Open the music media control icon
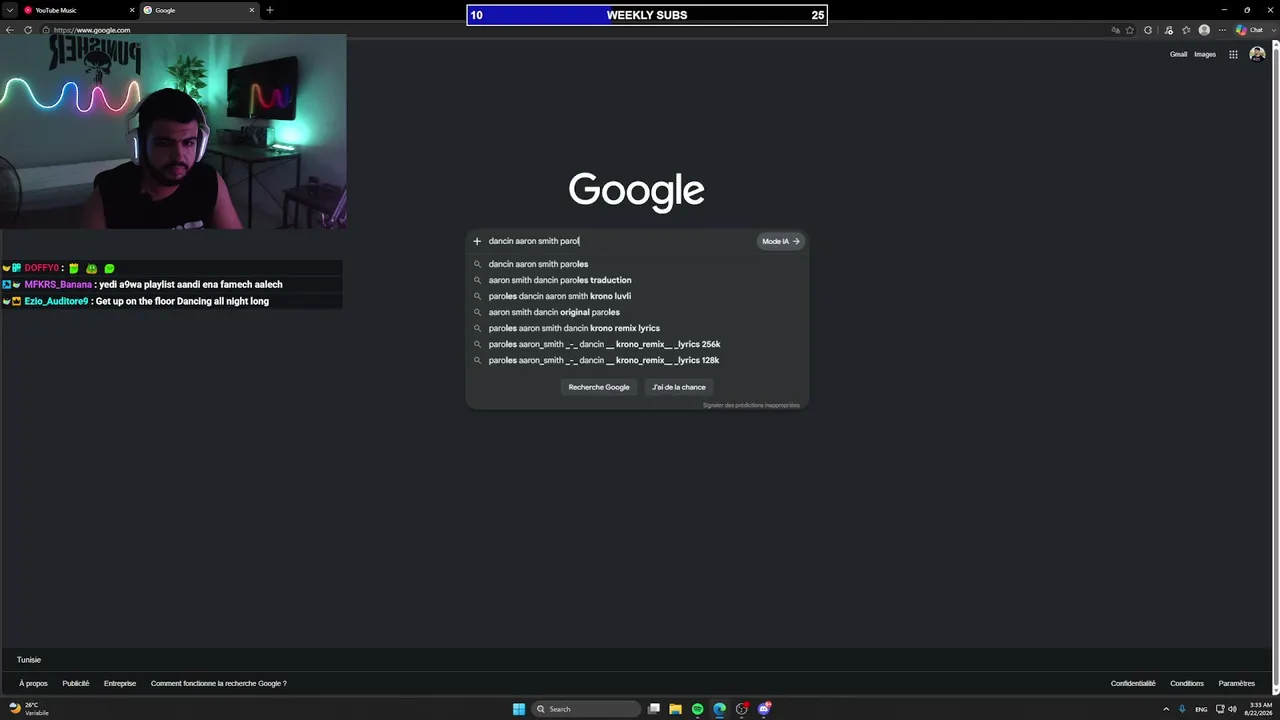The image size is (1280, 720). pyautogui.click(x=1168, y=30)
